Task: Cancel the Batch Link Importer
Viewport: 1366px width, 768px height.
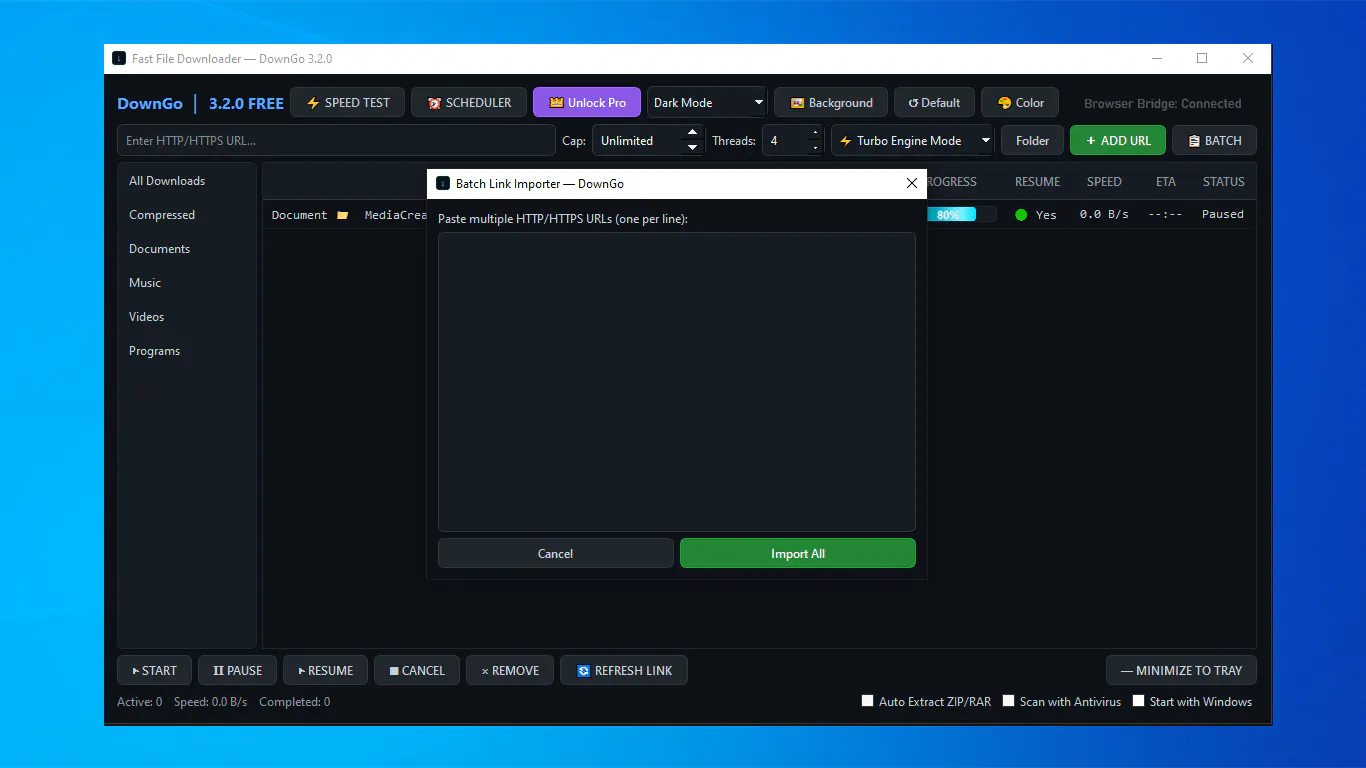Action: click(556, 553)
